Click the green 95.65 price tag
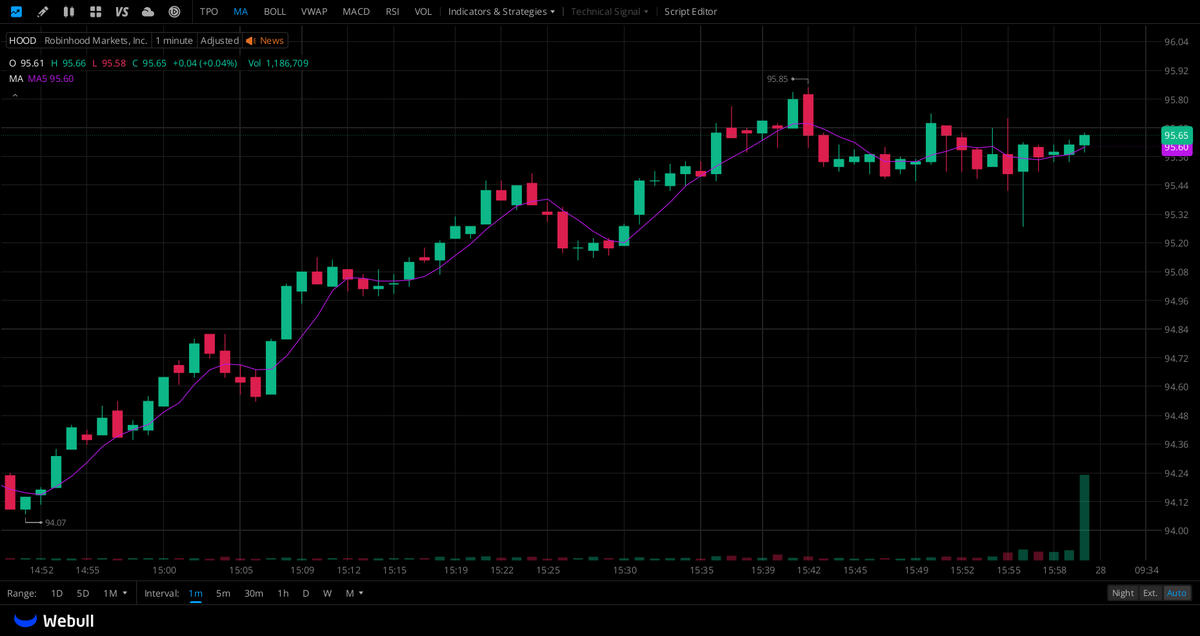 [1176, 135]
